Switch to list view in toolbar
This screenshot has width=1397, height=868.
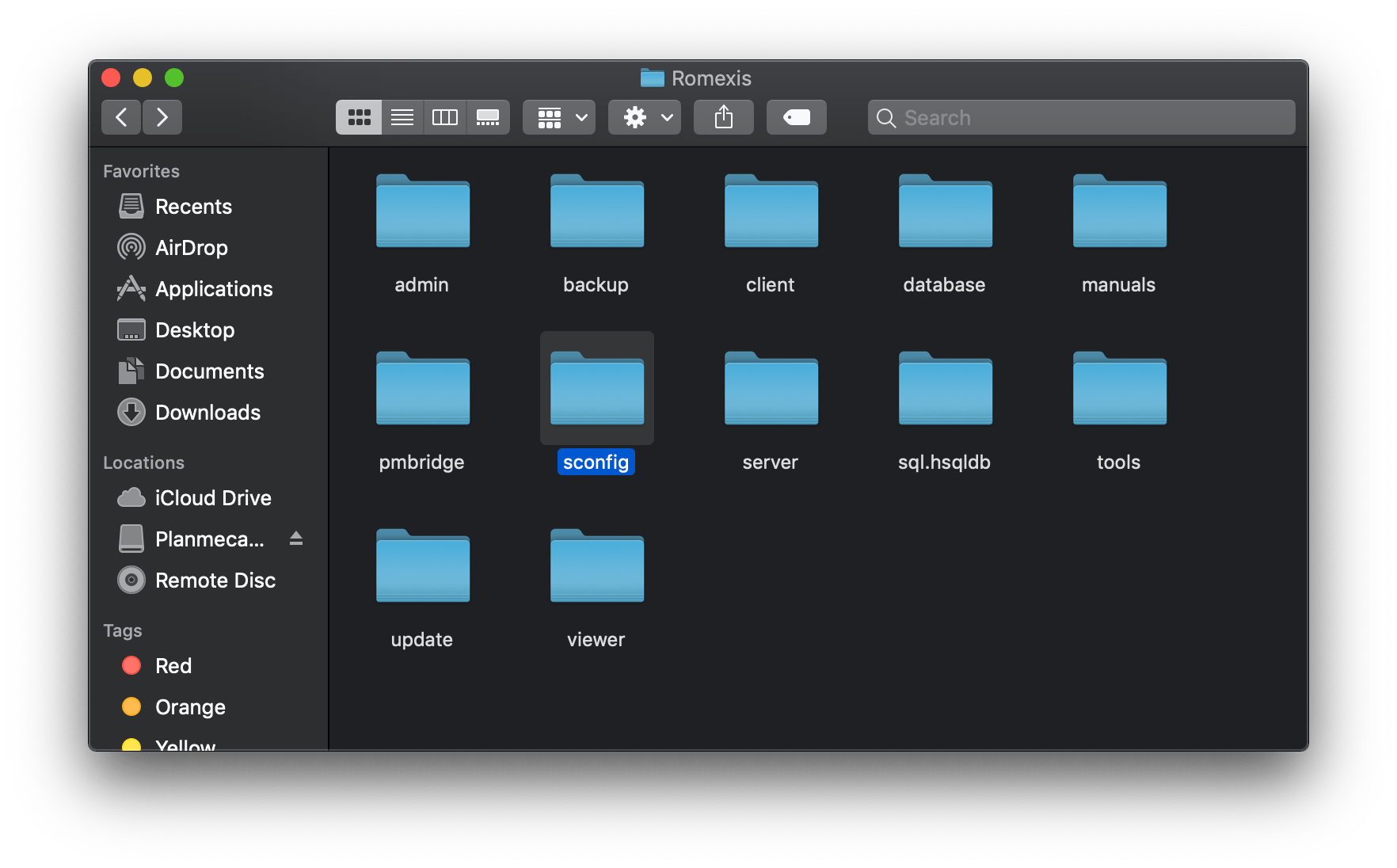tap(402, 116)
